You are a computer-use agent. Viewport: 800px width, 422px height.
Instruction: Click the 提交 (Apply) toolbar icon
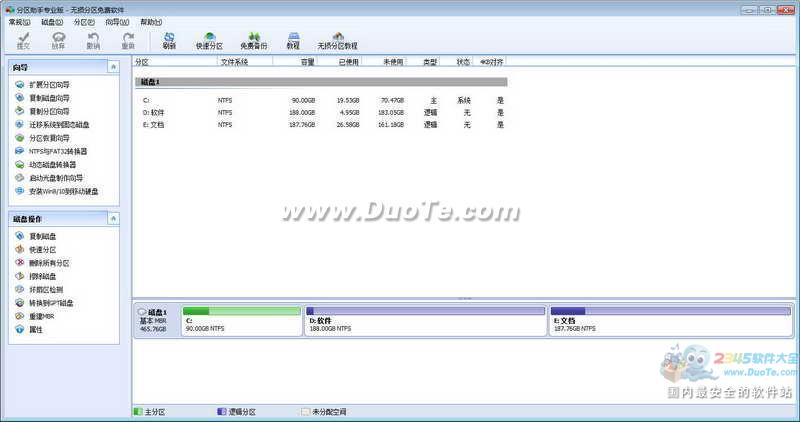click(23, 40)
